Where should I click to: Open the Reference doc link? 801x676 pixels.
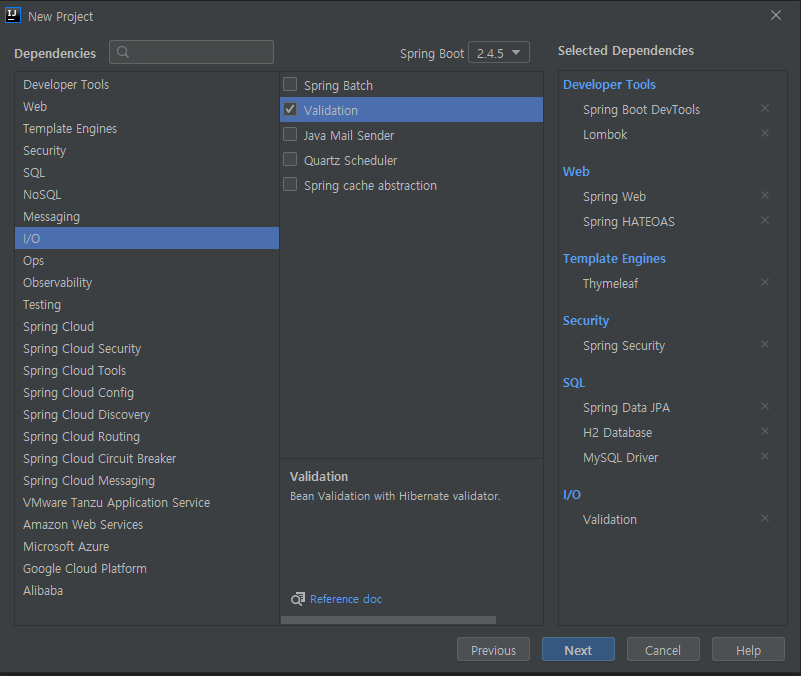(346, 599)
